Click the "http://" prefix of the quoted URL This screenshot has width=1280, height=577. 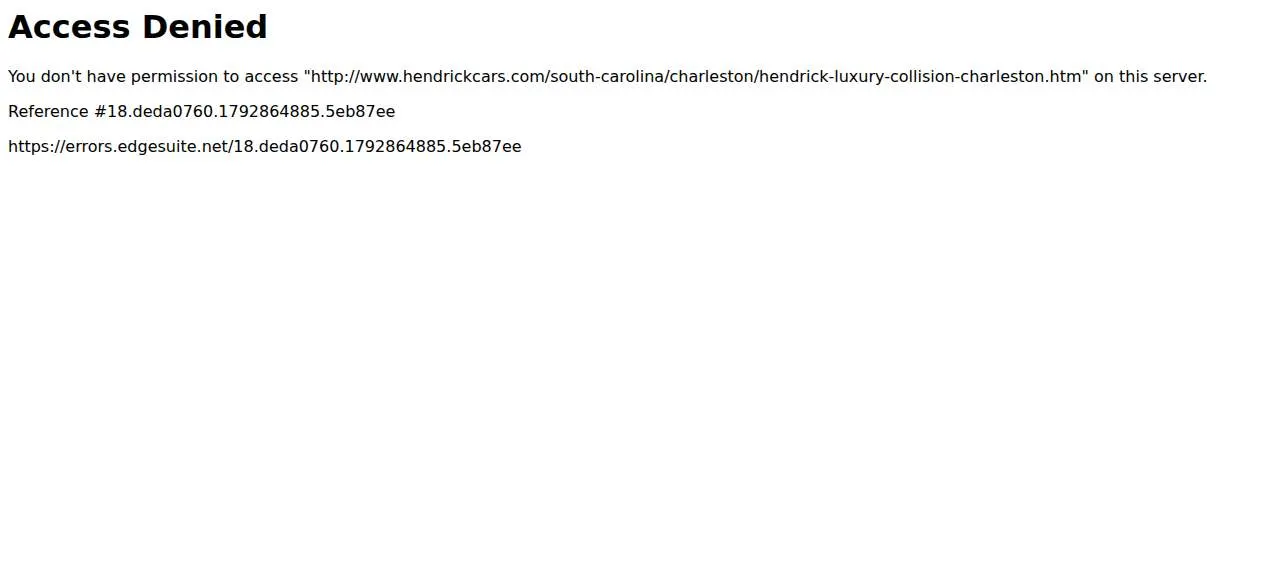click(337, 76)
